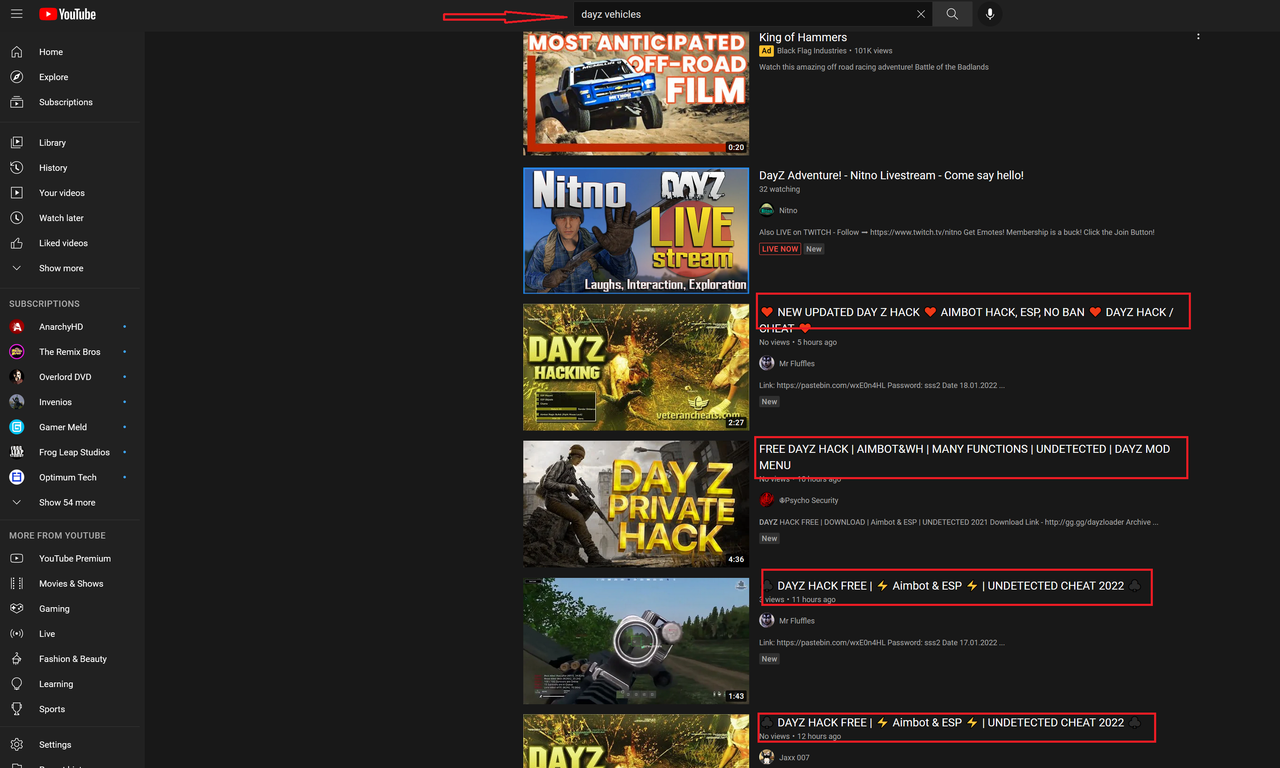
Task: Start voice search with microphone
Action: 990,14
